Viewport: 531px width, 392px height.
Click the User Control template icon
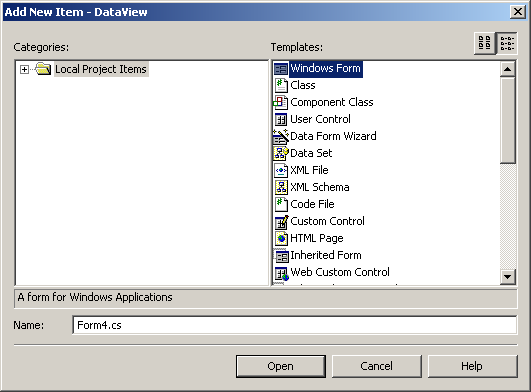[x=281, y=119]
